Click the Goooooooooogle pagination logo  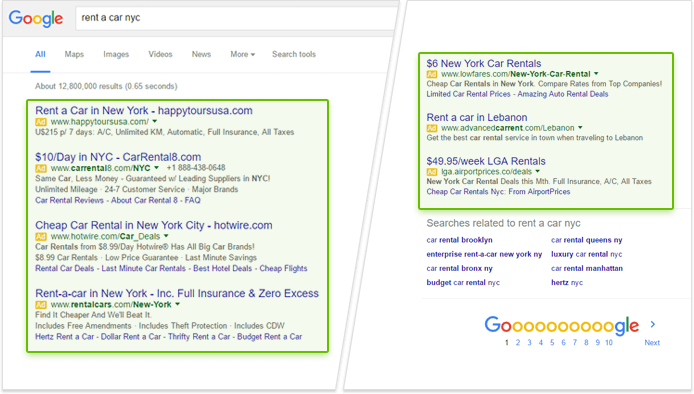tap(562, 326)
